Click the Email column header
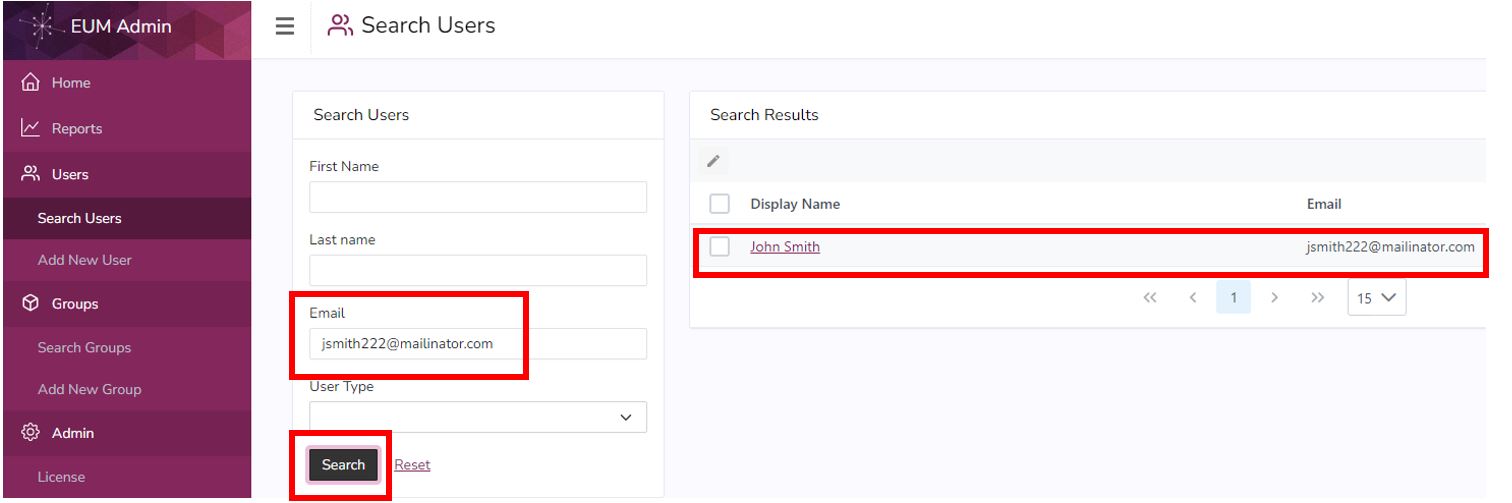The image size is (1512, 503). (x=1324, y=204)
